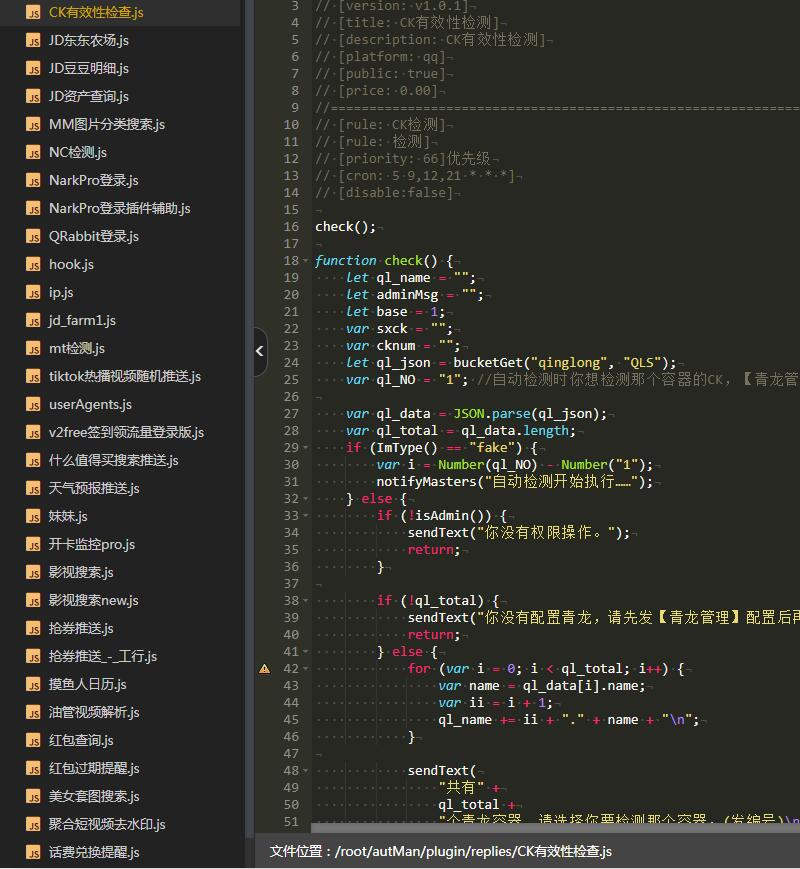
Task: Click the file icon of userAgents.js
Action: (x=32, y=405)
